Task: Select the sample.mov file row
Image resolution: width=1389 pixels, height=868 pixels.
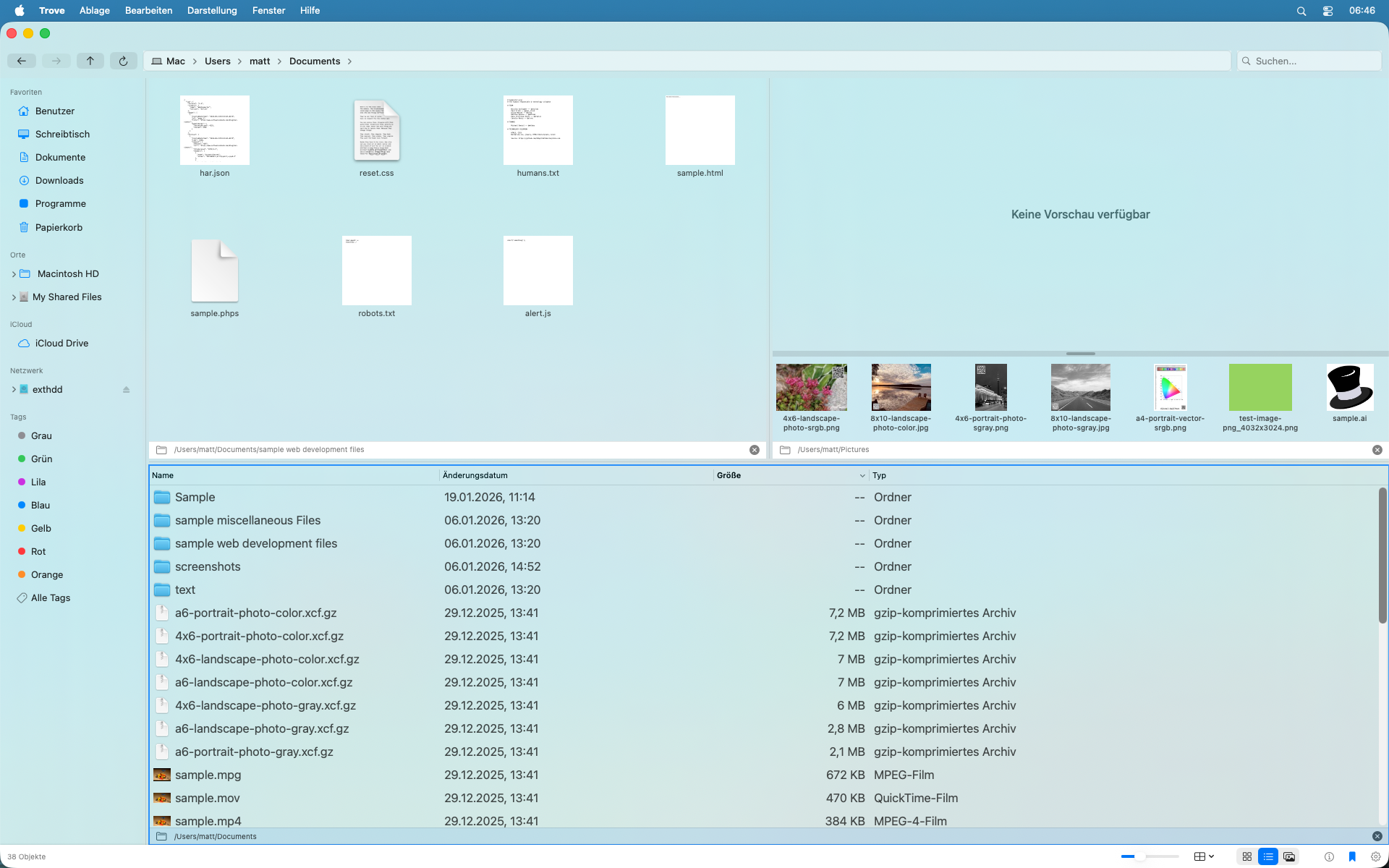Action: pyautogui.click(x=763, y=798)
